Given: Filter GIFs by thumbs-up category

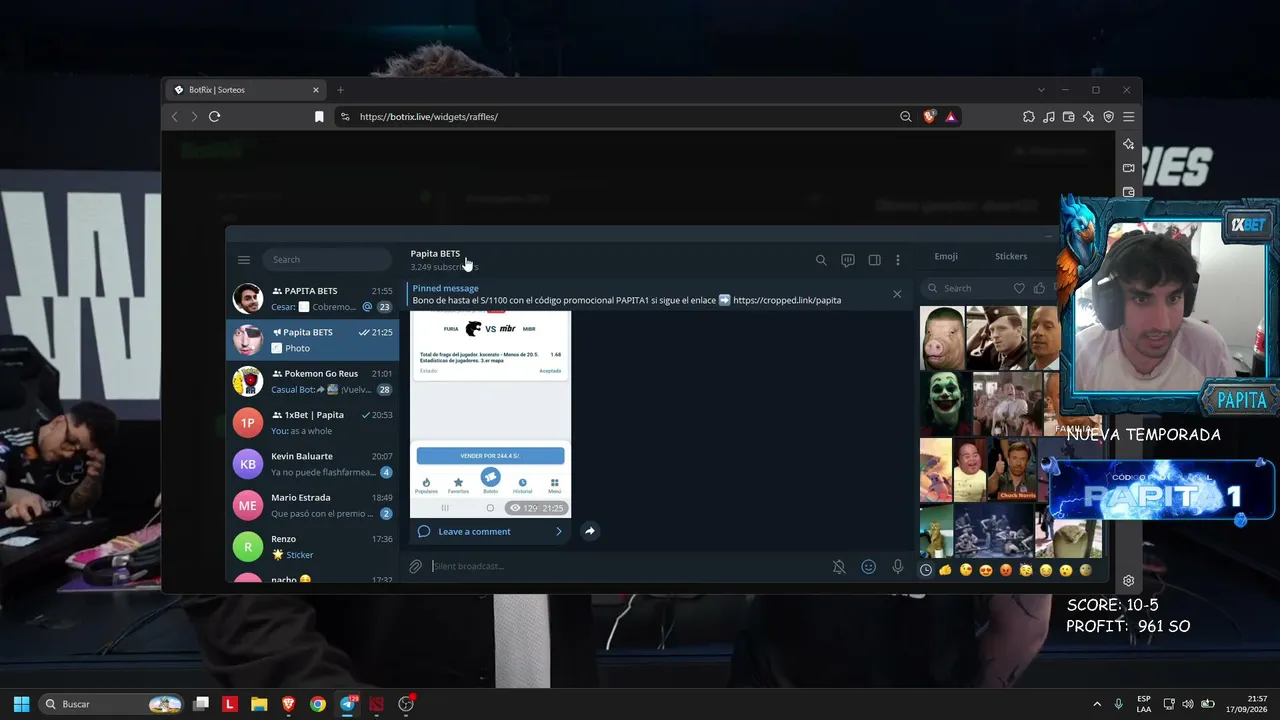Looking at the screenshot, I should point(1040,288).
